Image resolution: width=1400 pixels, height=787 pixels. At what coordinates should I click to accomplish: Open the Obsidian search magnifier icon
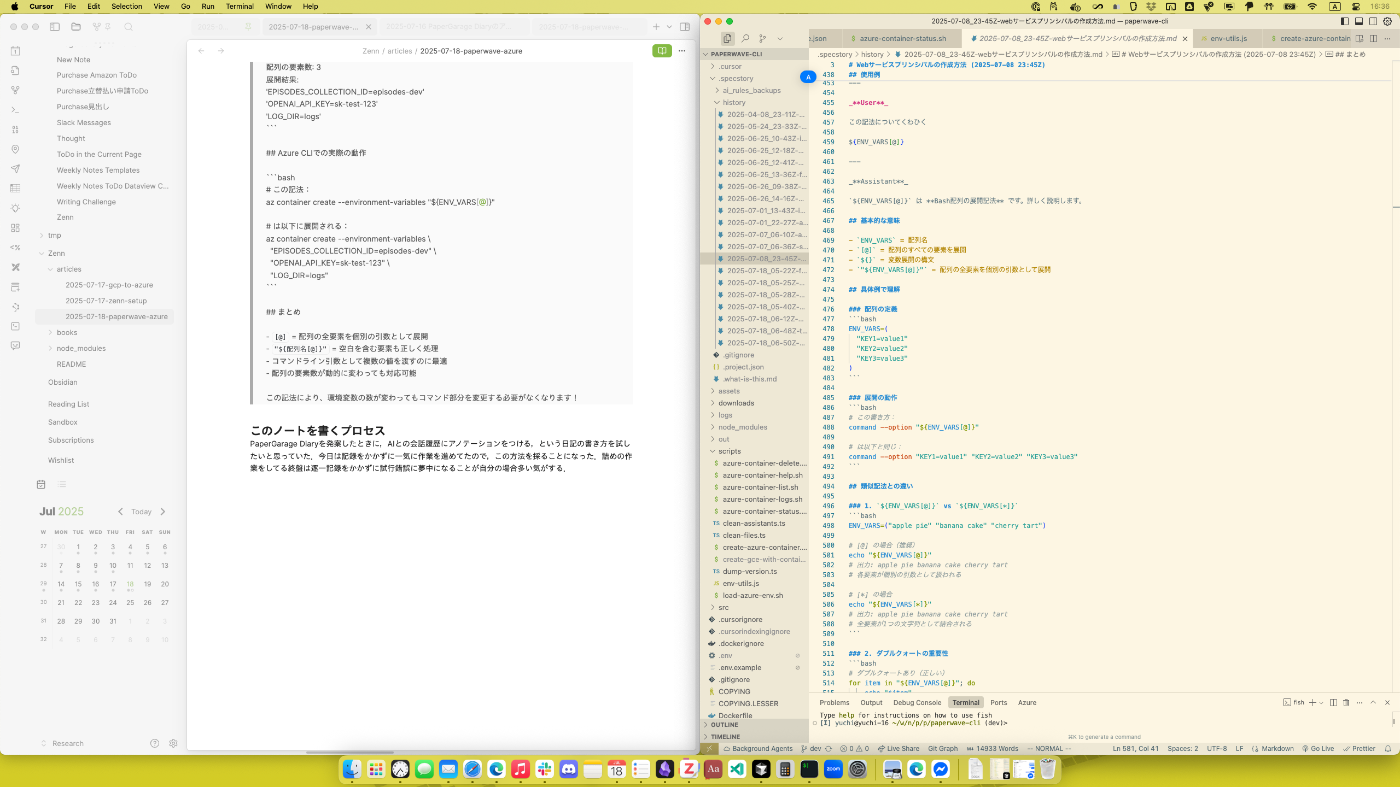(x=129, y=27)
